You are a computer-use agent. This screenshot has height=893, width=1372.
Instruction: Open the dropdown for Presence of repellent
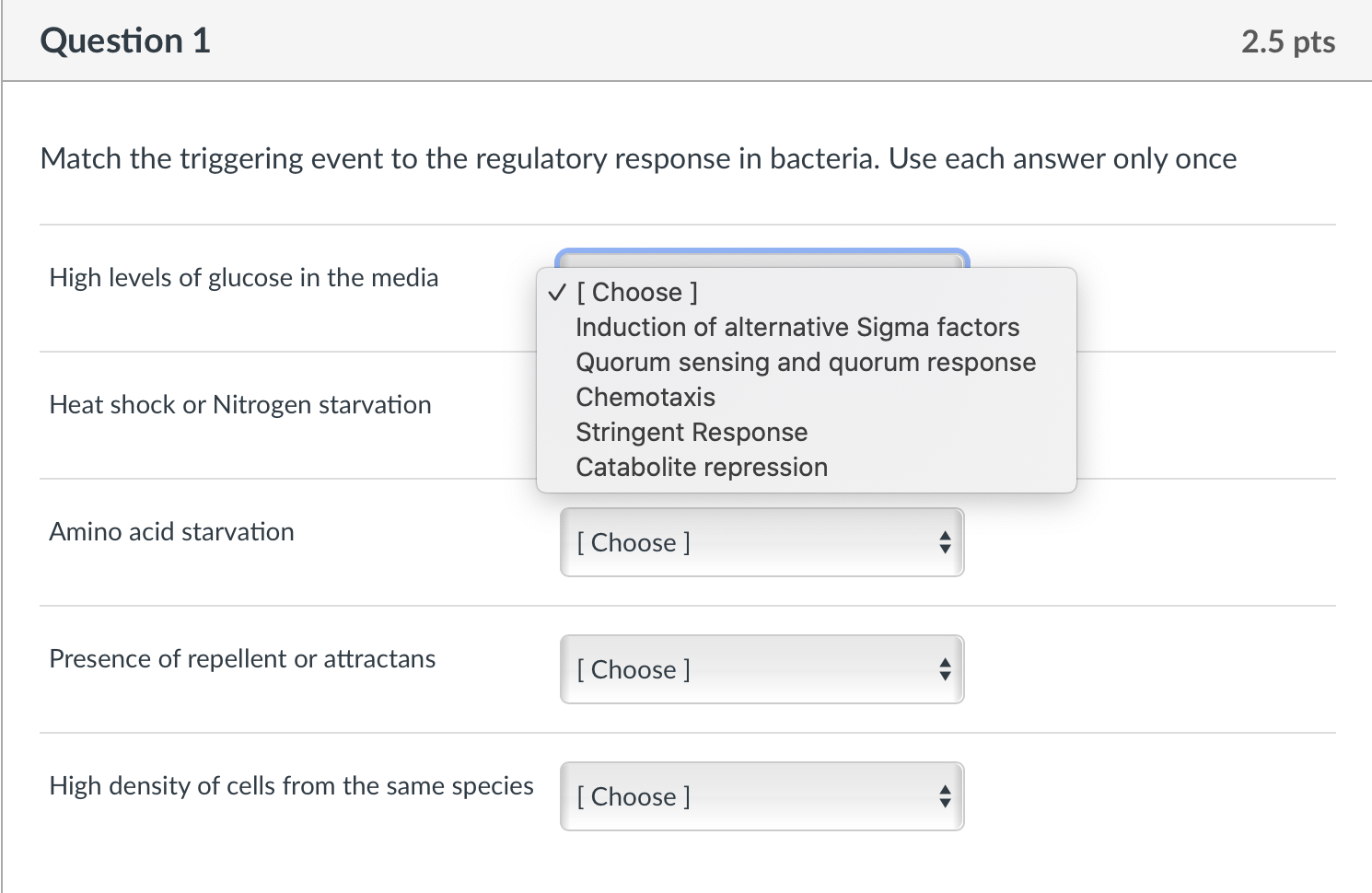pyautogui.click(x=761, y=669)
